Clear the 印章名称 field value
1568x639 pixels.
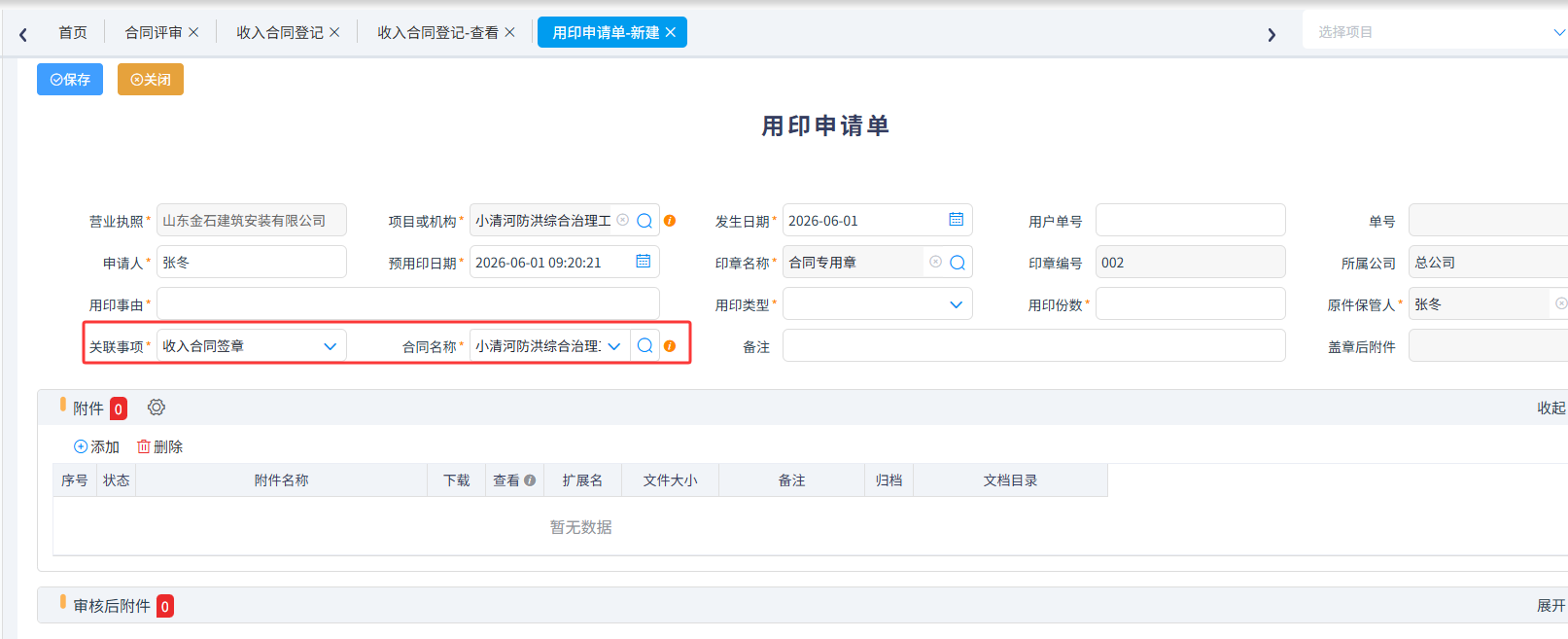(x=936, y=262)
